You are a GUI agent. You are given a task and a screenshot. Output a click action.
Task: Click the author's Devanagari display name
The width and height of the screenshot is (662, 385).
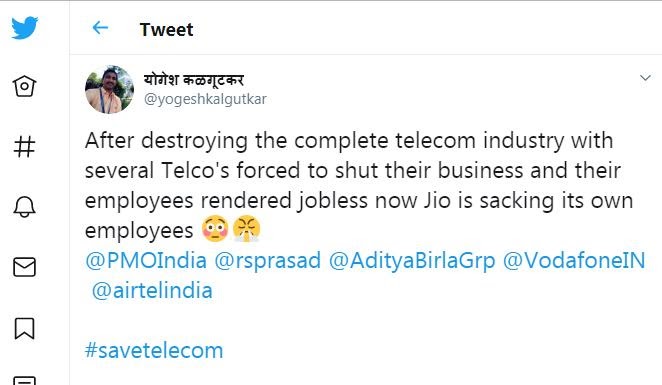(194, 79)
